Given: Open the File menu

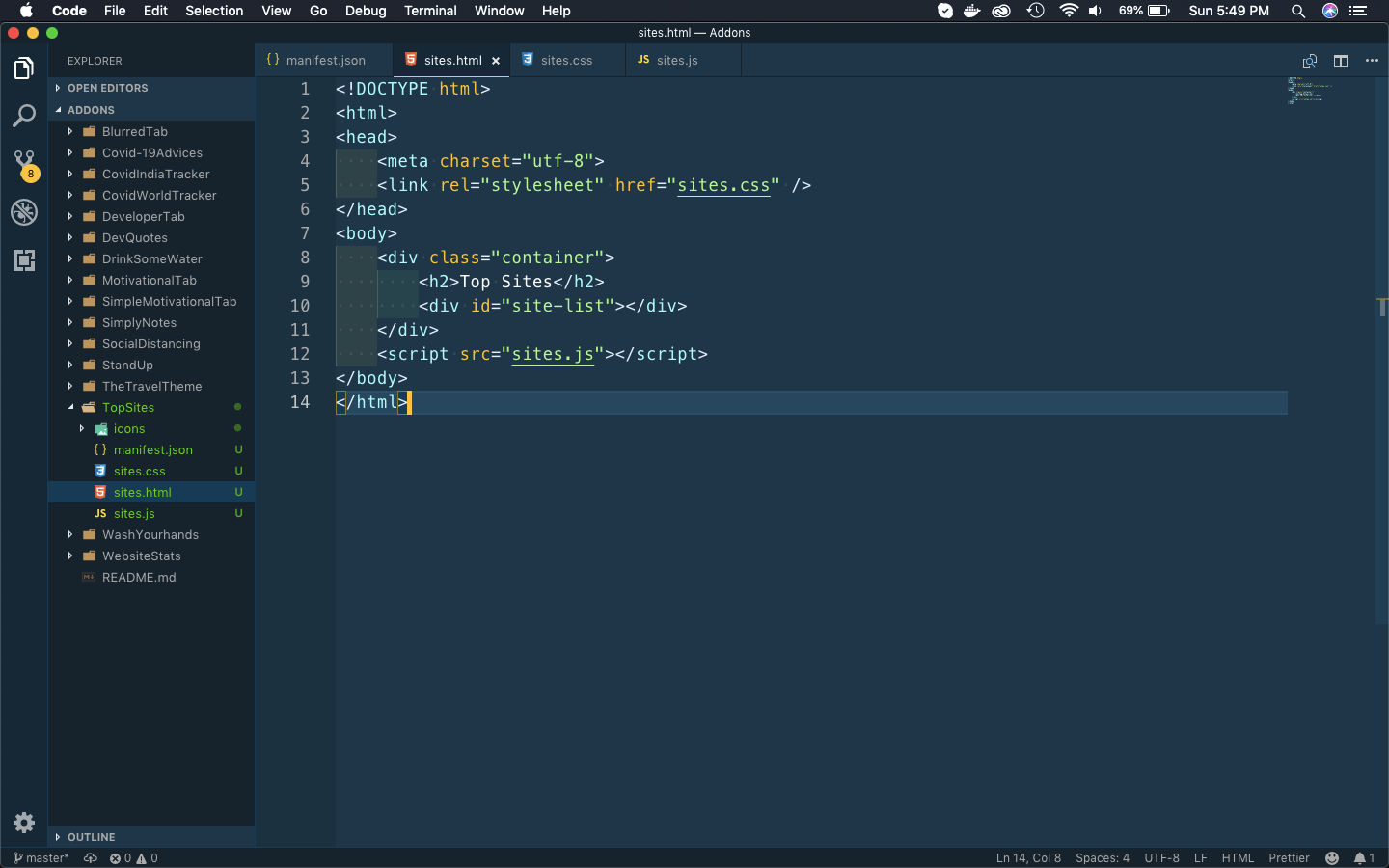Looking at the screenshot, I should click(115, 11).
